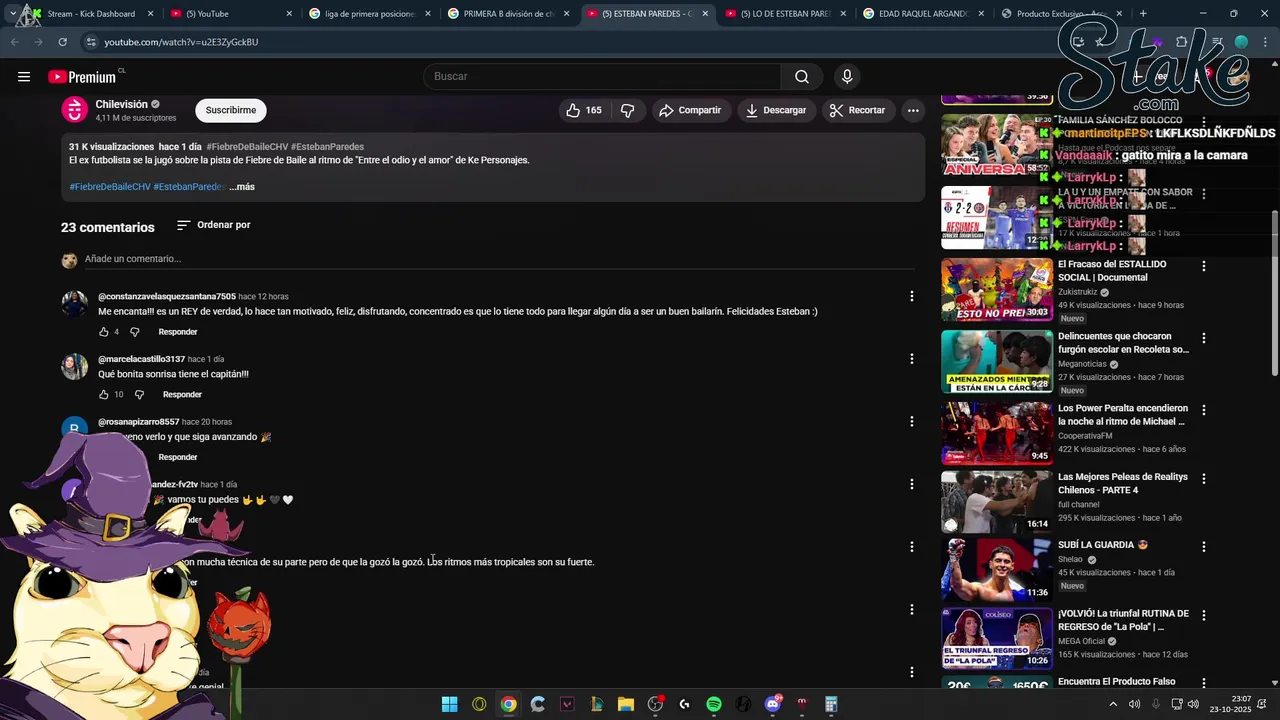This screenshot has height=720, width=1280.
Task: Dislike the video with thumbs-down
Action: coord(628,110)
